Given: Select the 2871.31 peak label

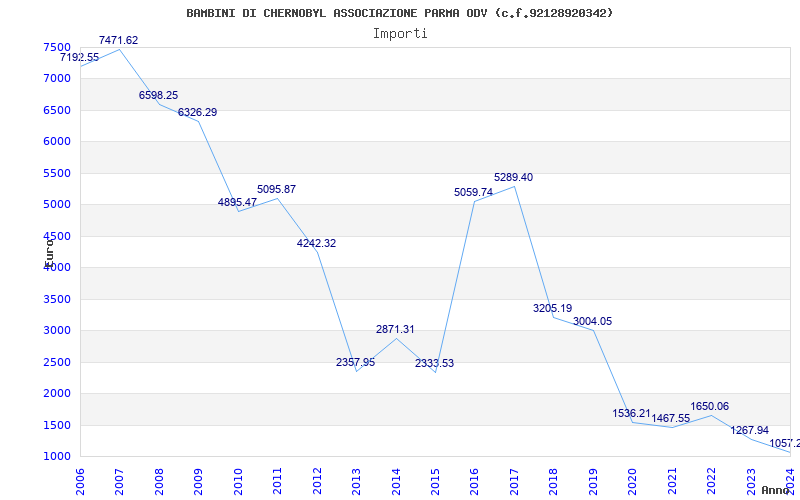Looking at the screenshot, I should pyautogui.click(x=395, y=330).
